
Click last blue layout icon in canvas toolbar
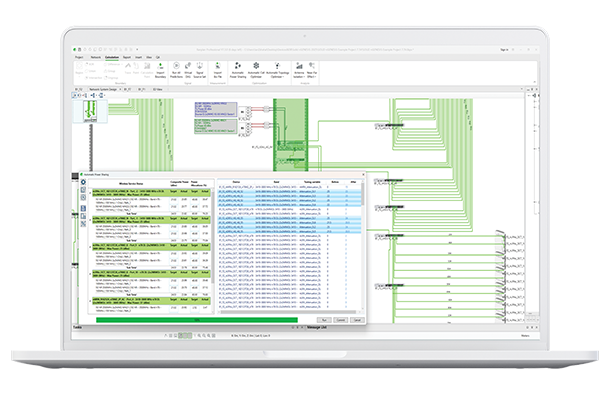pos(101,96)
